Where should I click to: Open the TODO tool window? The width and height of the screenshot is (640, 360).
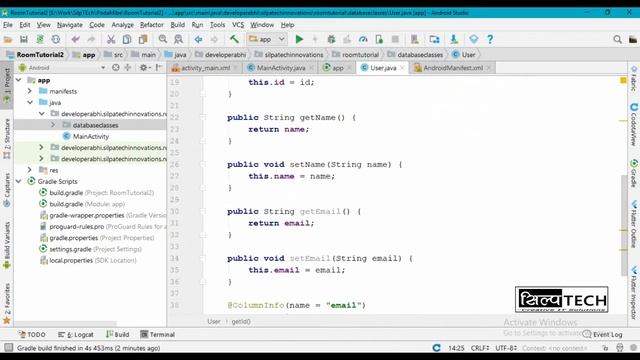[x=32, y=334]
